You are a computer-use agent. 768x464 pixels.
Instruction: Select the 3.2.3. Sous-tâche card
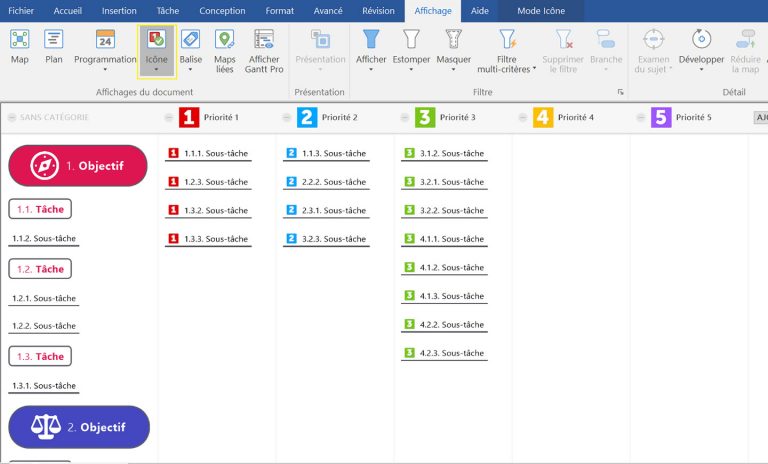(325, 239)
